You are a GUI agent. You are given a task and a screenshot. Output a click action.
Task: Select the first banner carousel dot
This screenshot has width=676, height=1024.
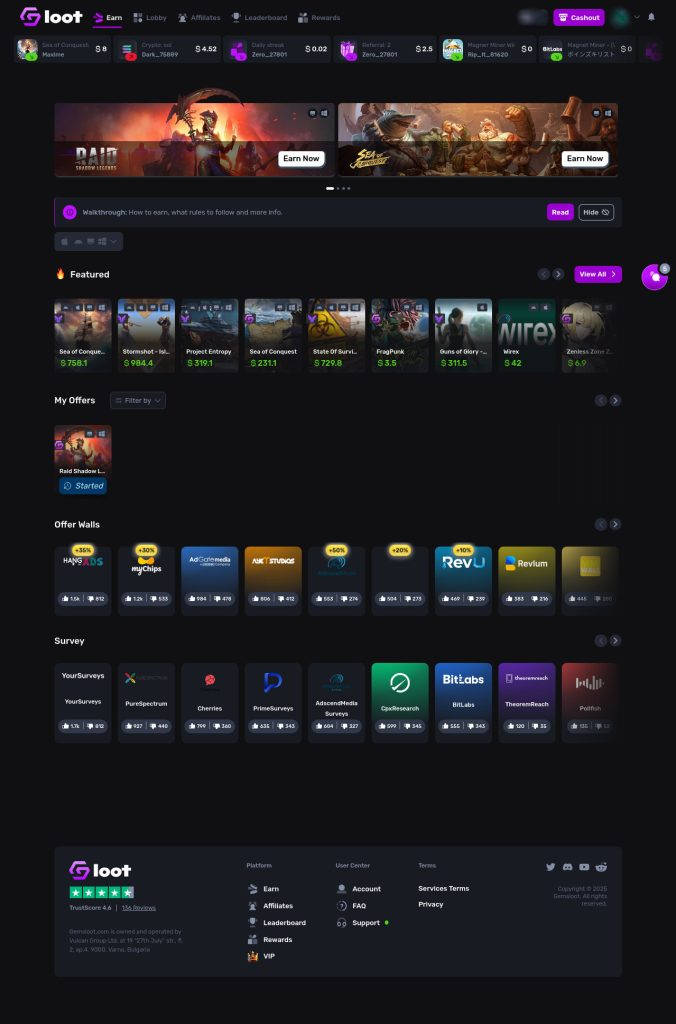330,188
